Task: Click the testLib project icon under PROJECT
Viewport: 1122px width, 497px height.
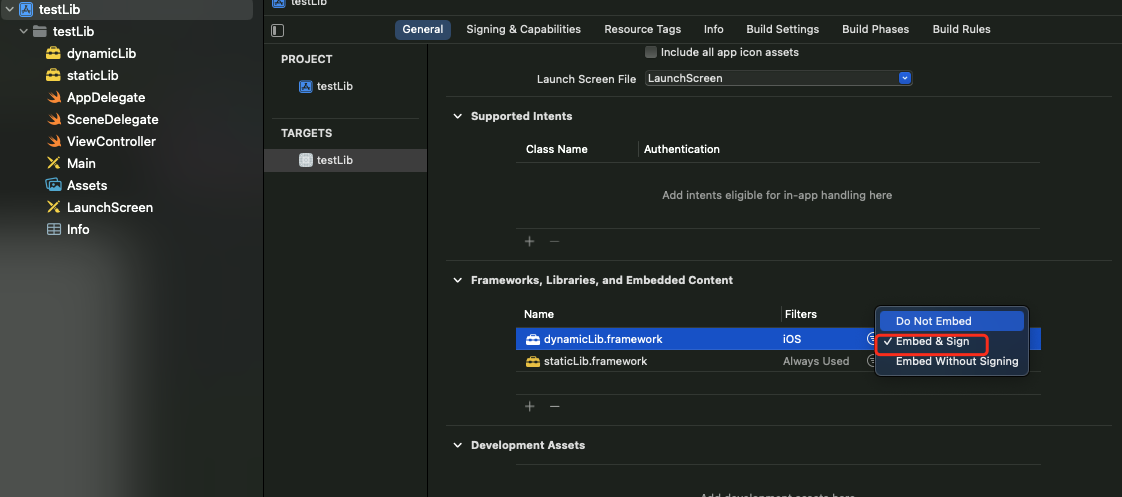Action: point(306,87)
